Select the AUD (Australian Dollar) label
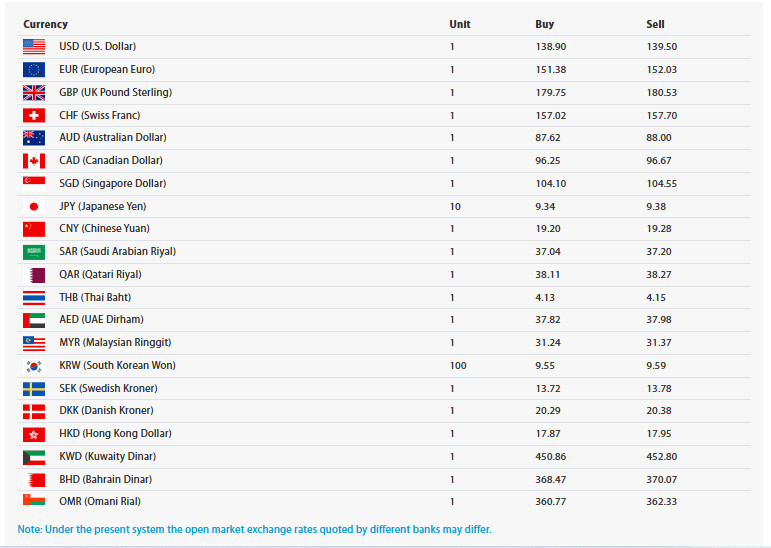This screenshot has height=548, width=771. 113,138
